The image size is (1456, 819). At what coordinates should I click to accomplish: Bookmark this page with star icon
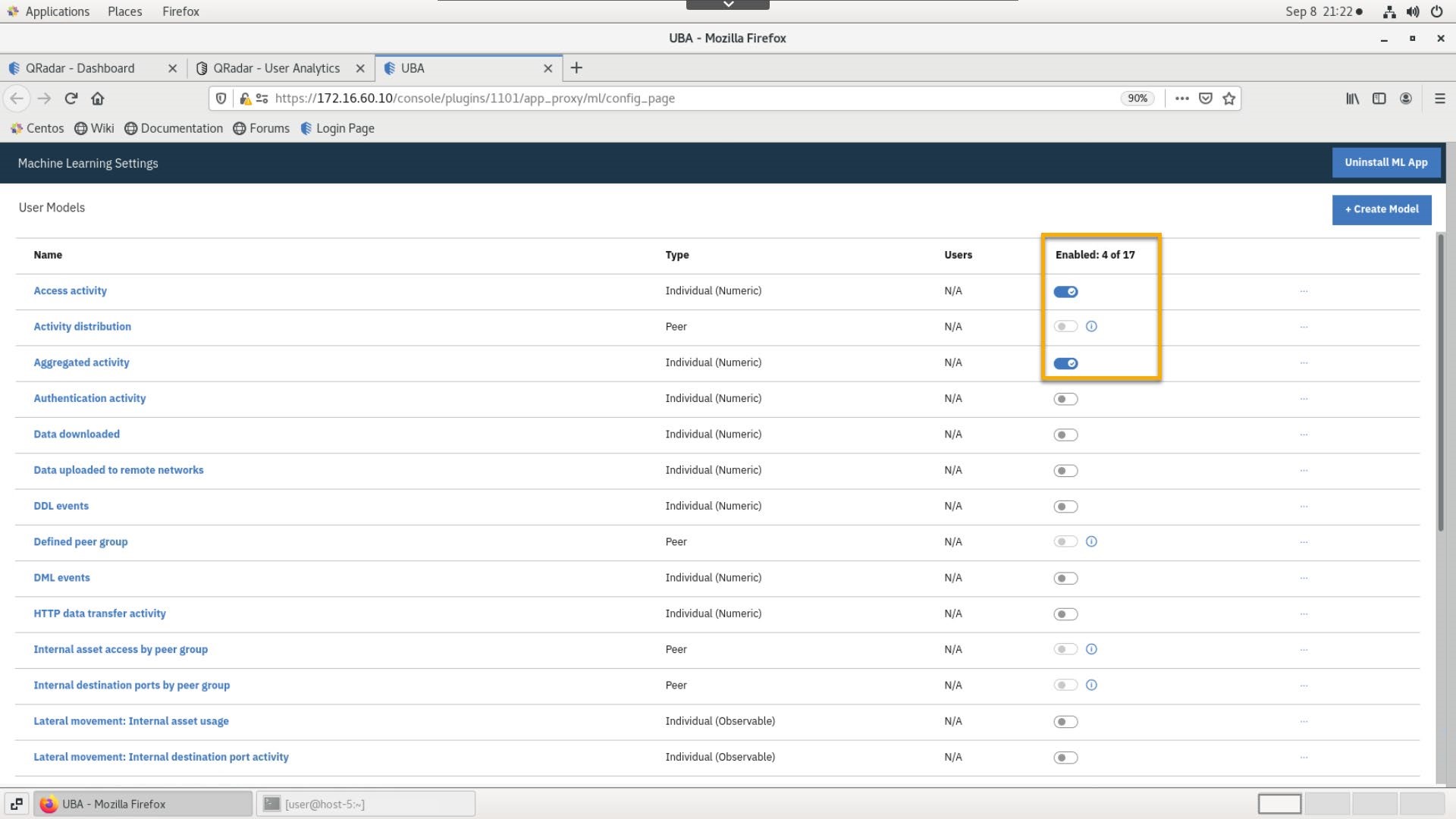(x=1229, y=98)
